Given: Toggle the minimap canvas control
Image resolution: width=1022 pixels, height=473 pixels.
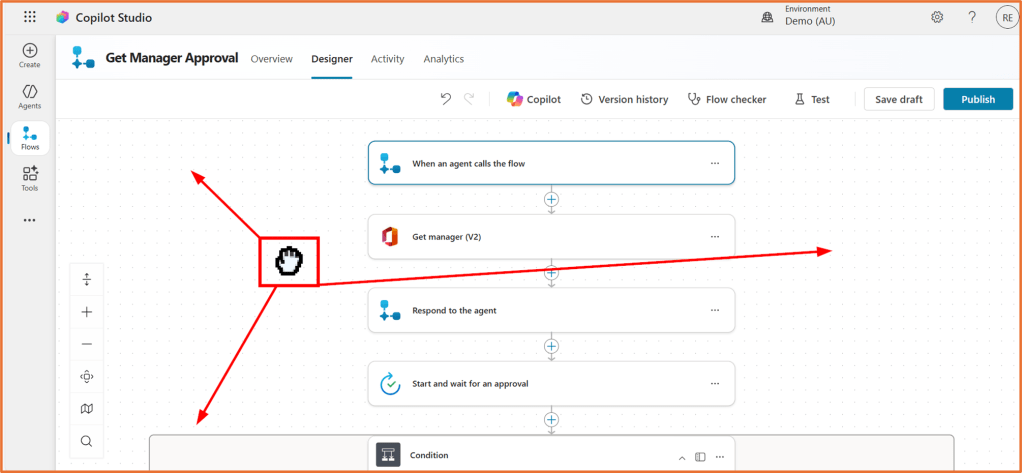Looking at the screenshot, I should click(87, 408).
